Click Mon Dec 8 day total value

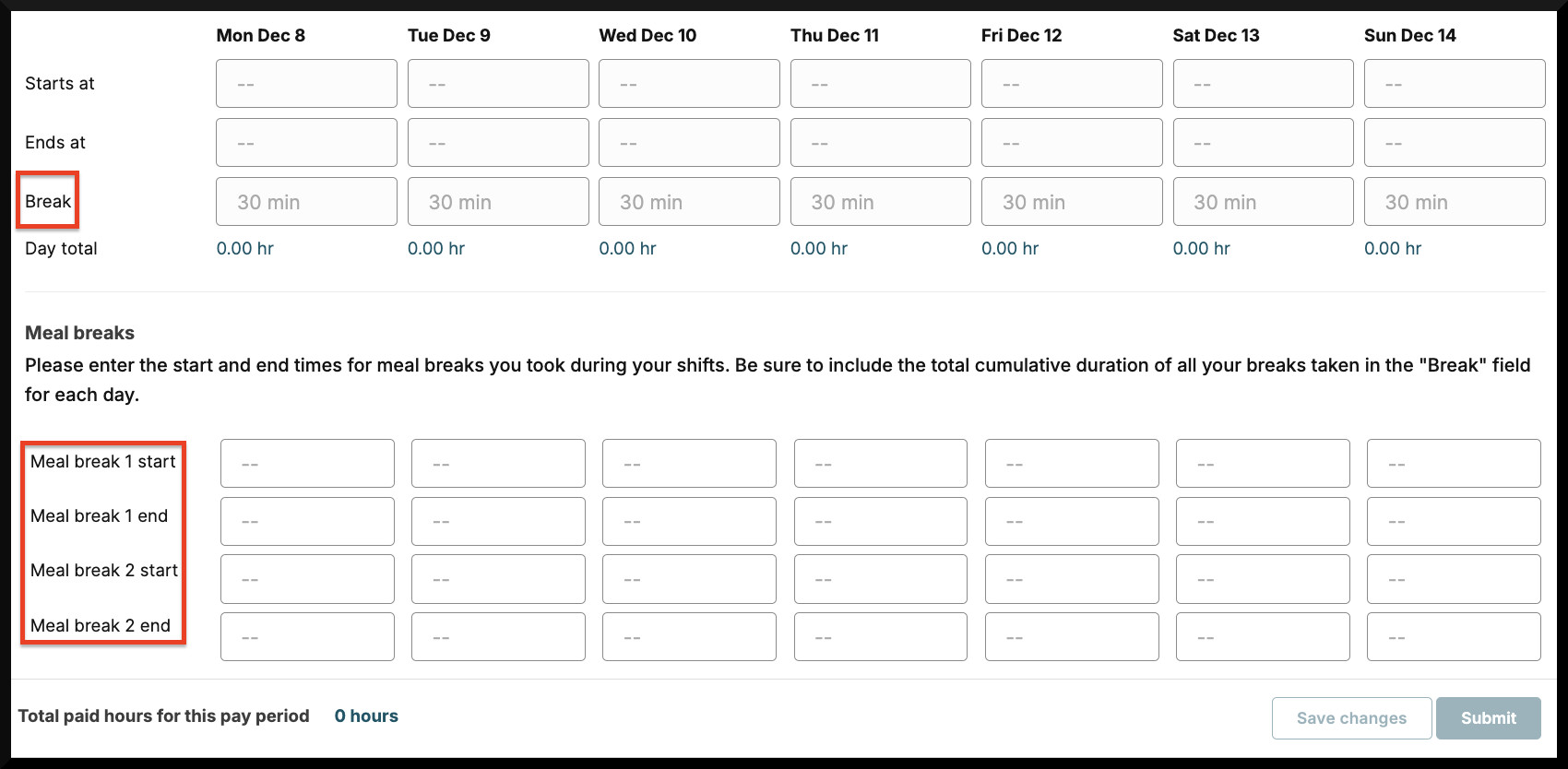(245, 249)
